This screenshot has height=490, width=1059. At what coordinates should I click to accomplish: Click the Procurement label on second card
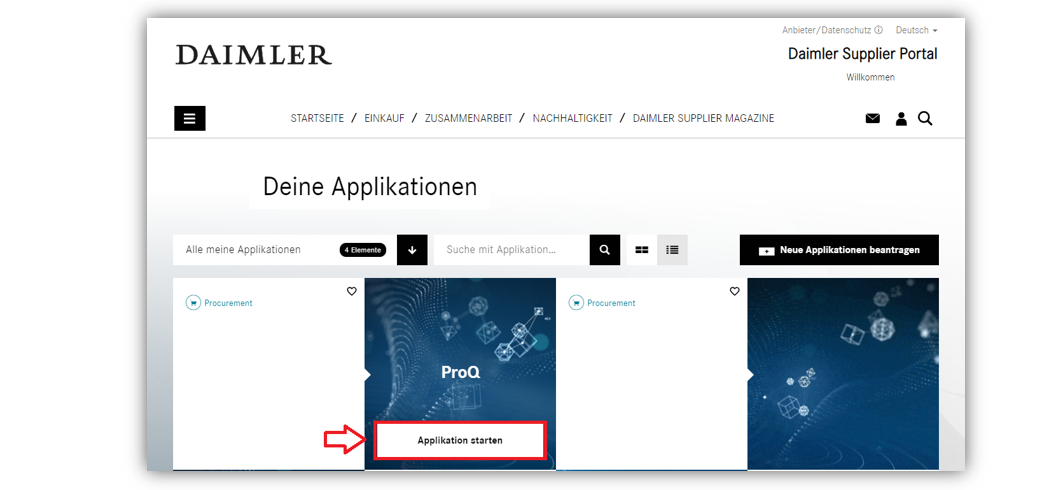point(611,303)
